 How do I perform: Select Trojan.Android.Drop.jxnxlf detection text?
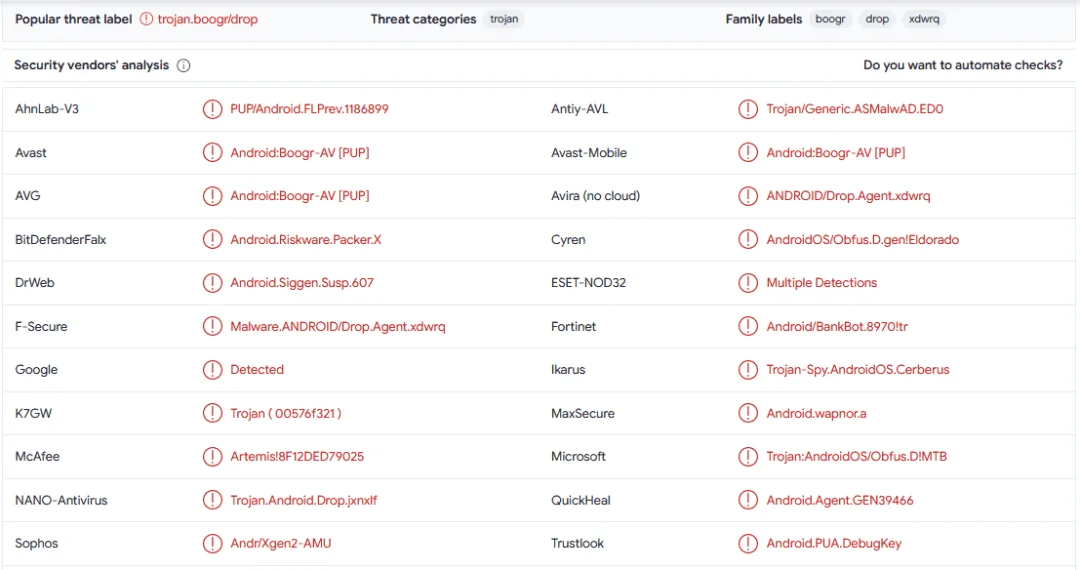304,500
